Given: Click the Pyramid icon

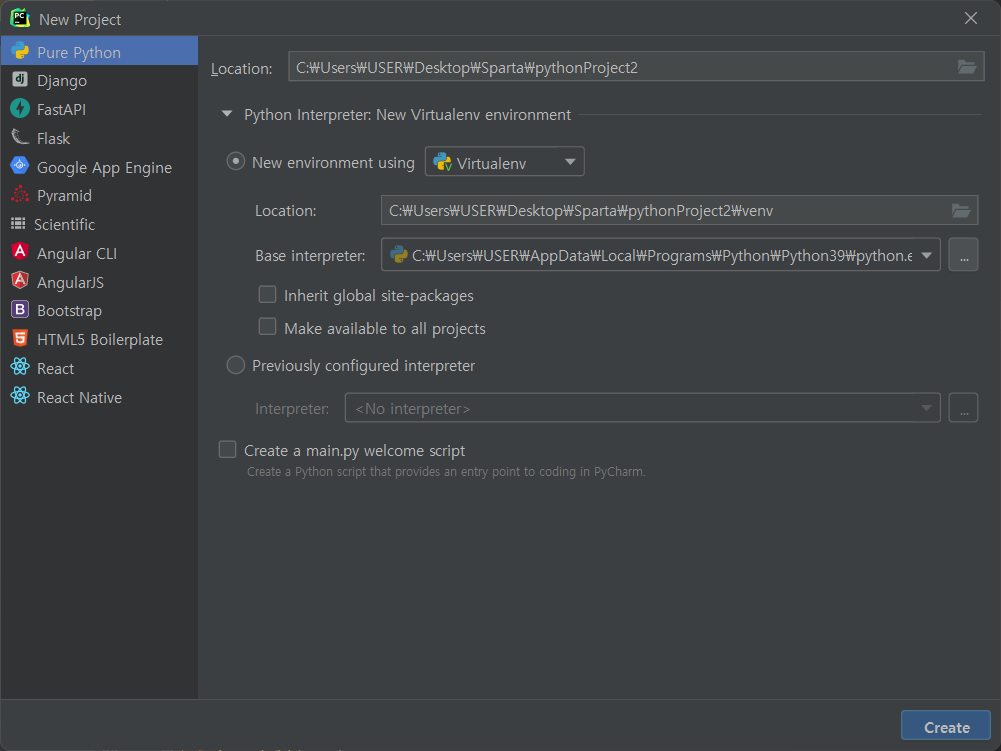Looking at the screenshot, I should (x=20, y=195).
